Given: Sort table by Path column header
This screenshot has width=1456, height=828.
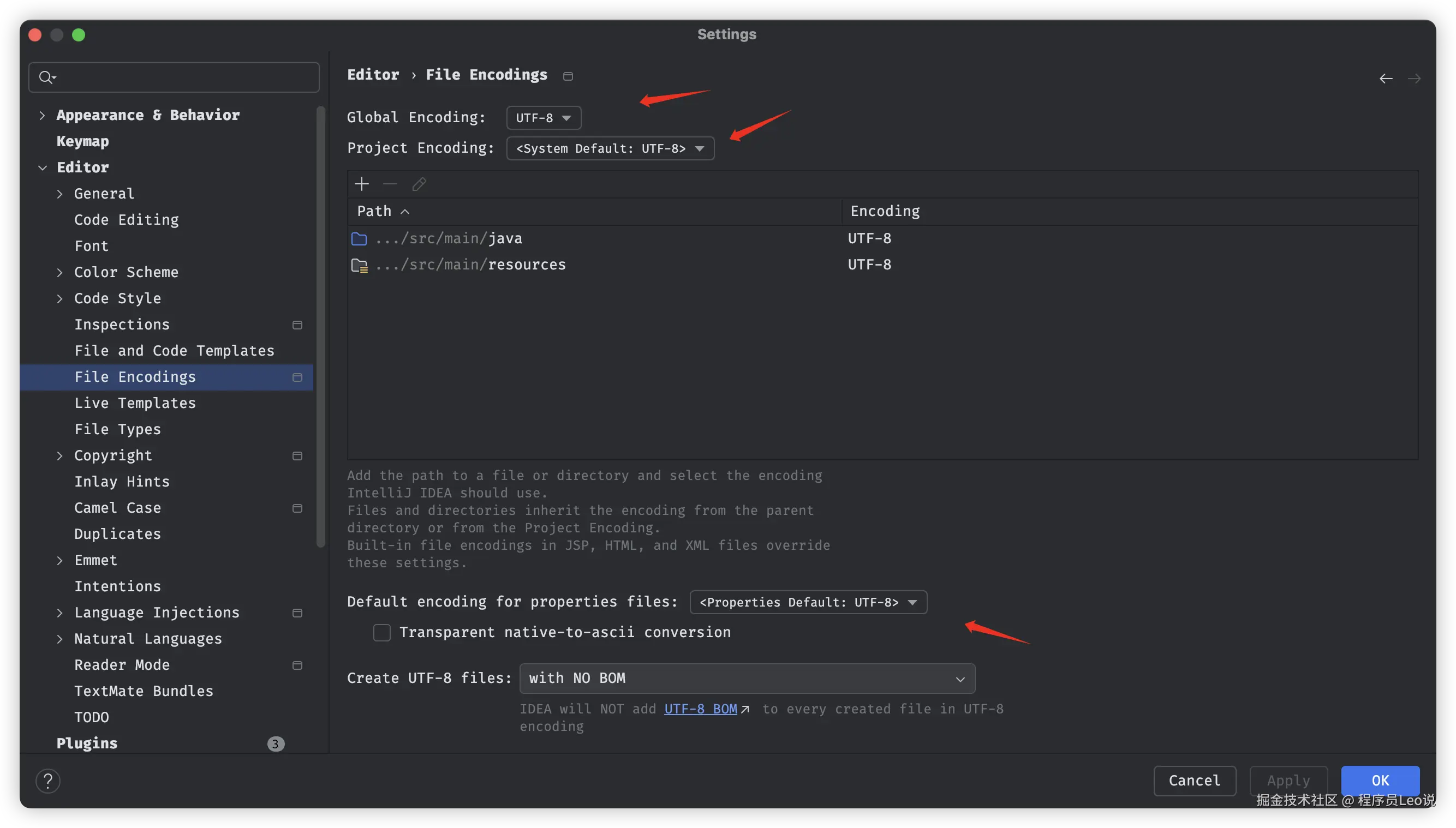Looking at the screenshot, I should (374, 212).
